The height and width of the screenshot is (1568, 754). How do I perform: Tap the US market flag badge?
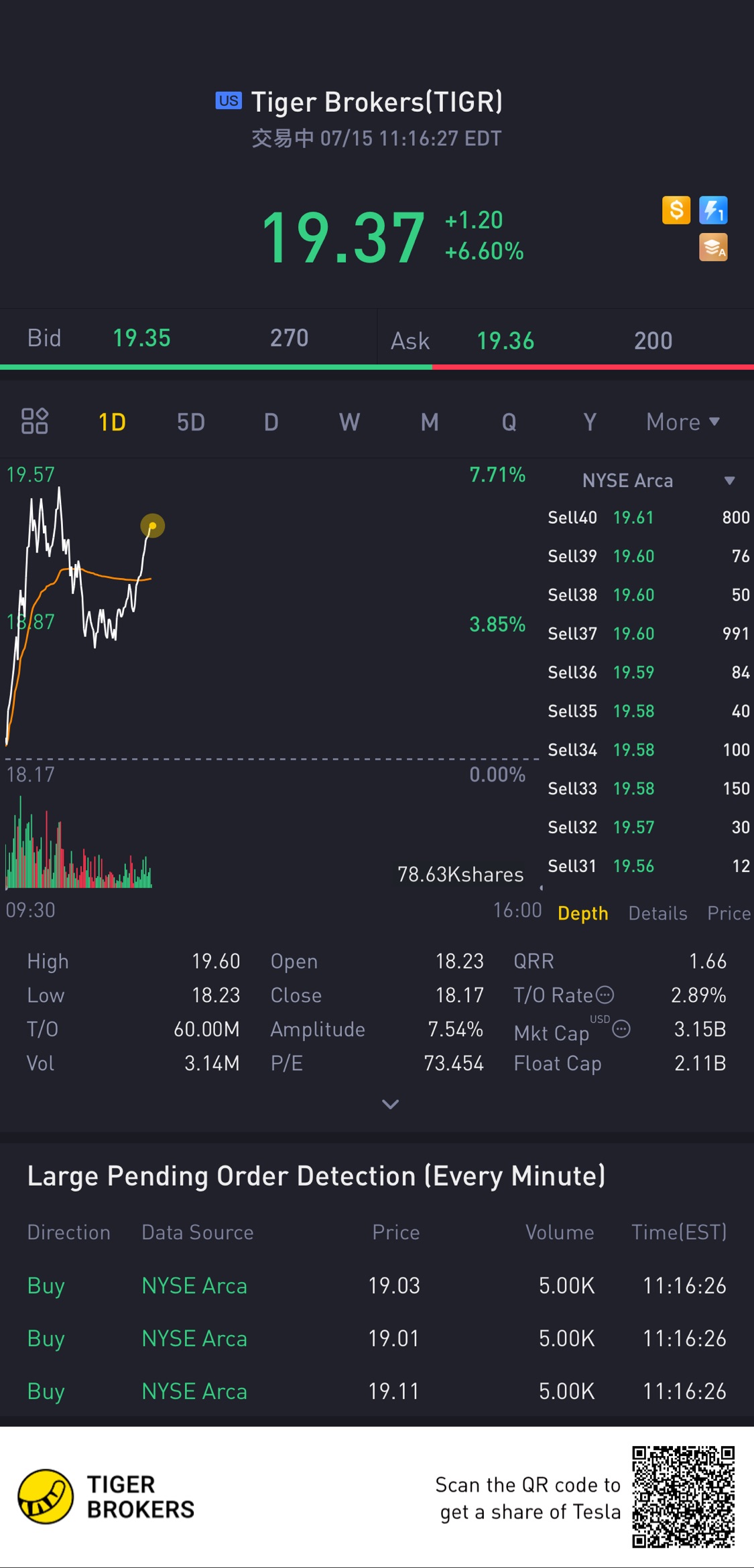tap(229, 100)
